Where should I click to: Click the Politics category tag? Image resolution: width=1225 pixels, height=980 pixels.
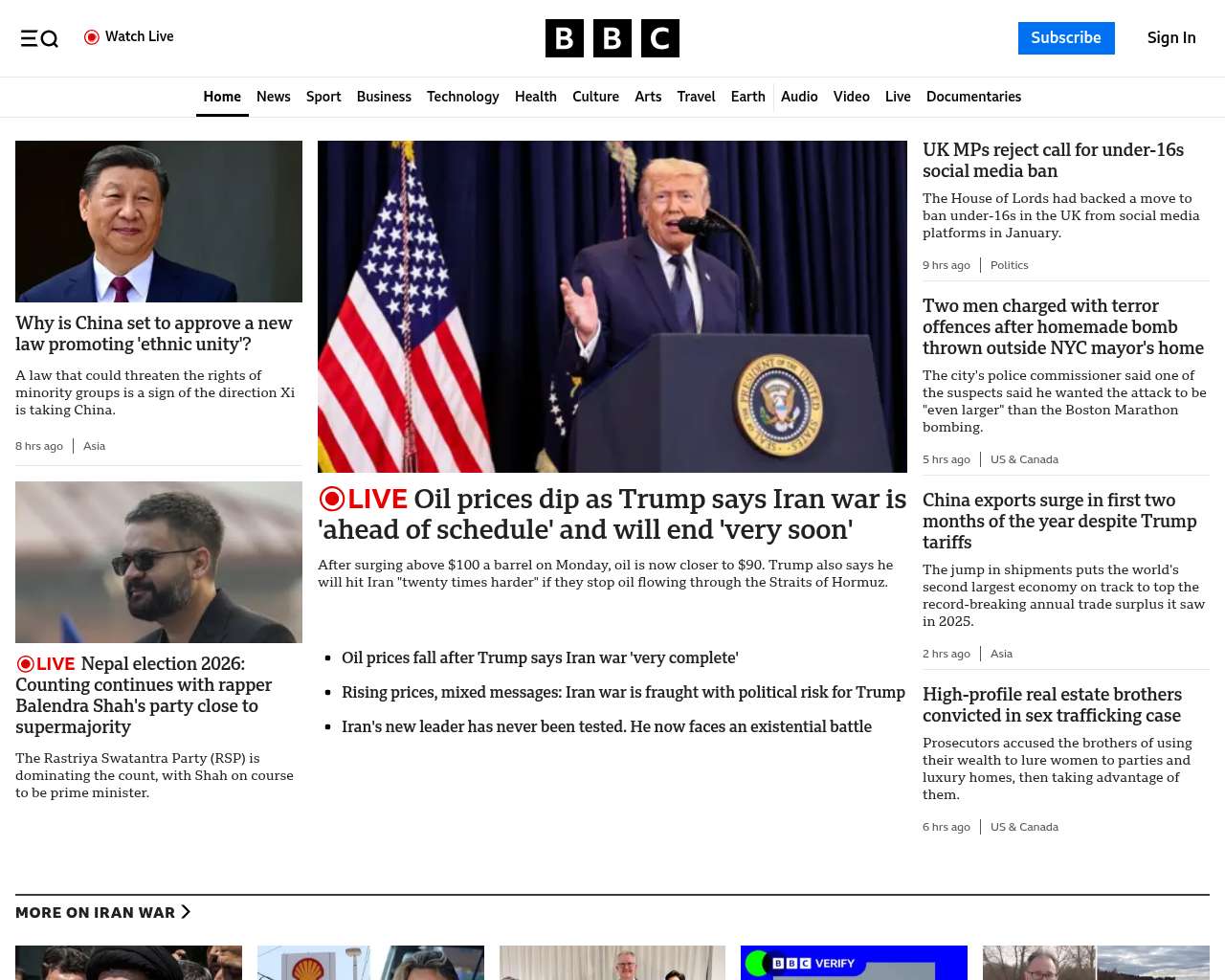point(1009,265)
